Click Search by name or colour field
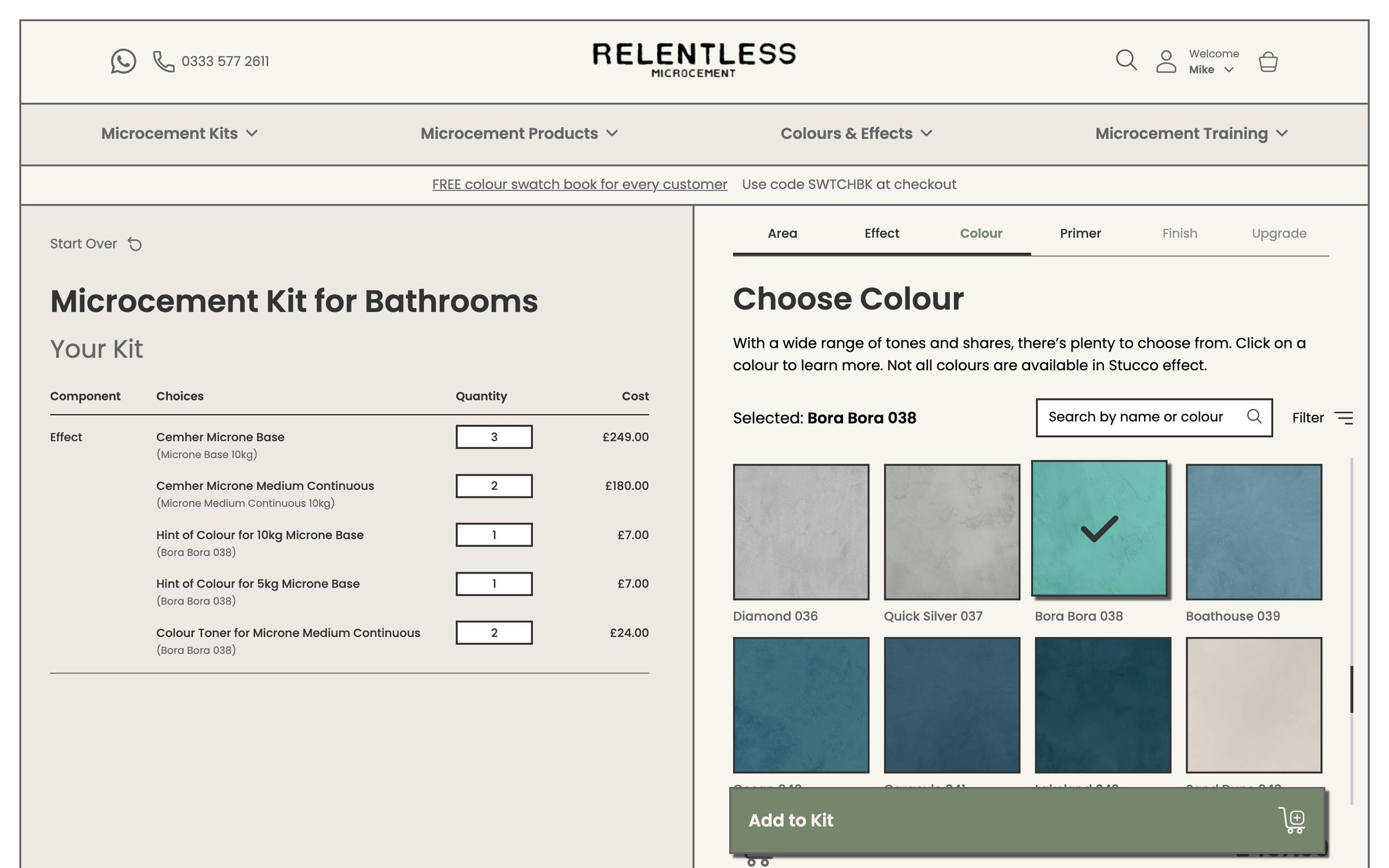Screen dimensions: 1389x868 1154,417
